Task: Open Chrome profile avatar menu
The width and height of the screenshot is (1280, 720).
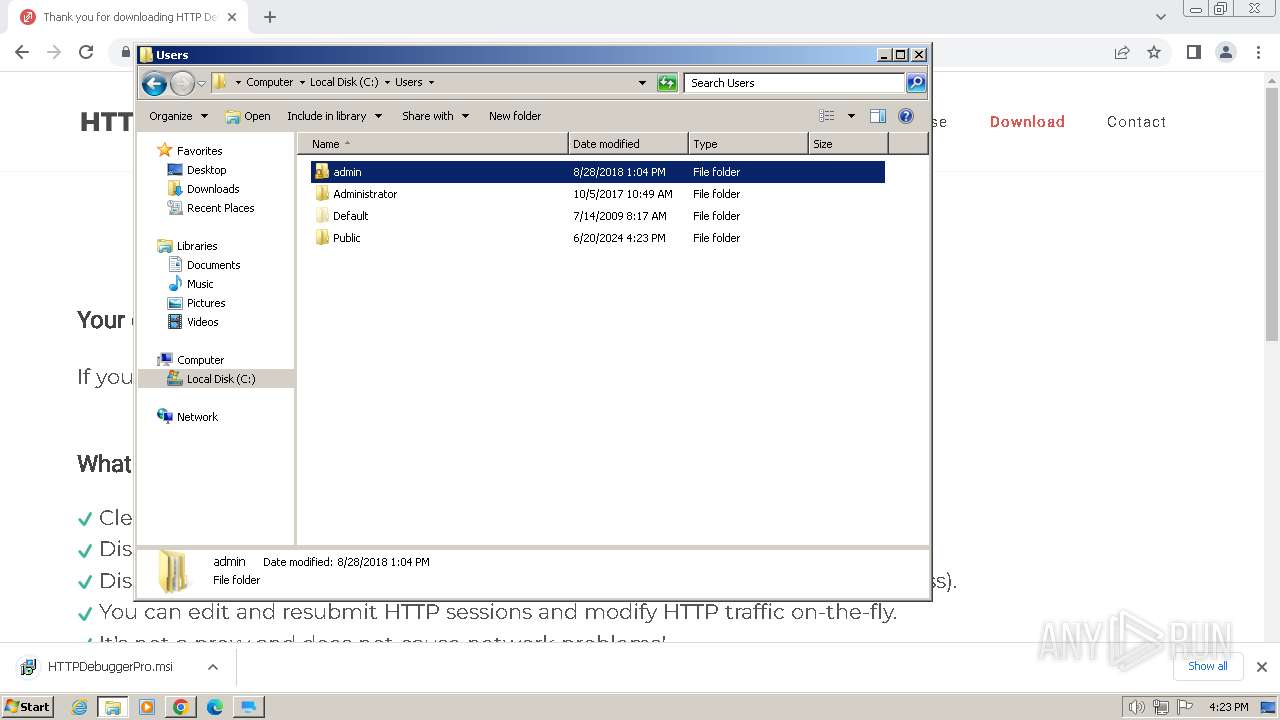Action: pyautogui.click(x=1226, y=52)
